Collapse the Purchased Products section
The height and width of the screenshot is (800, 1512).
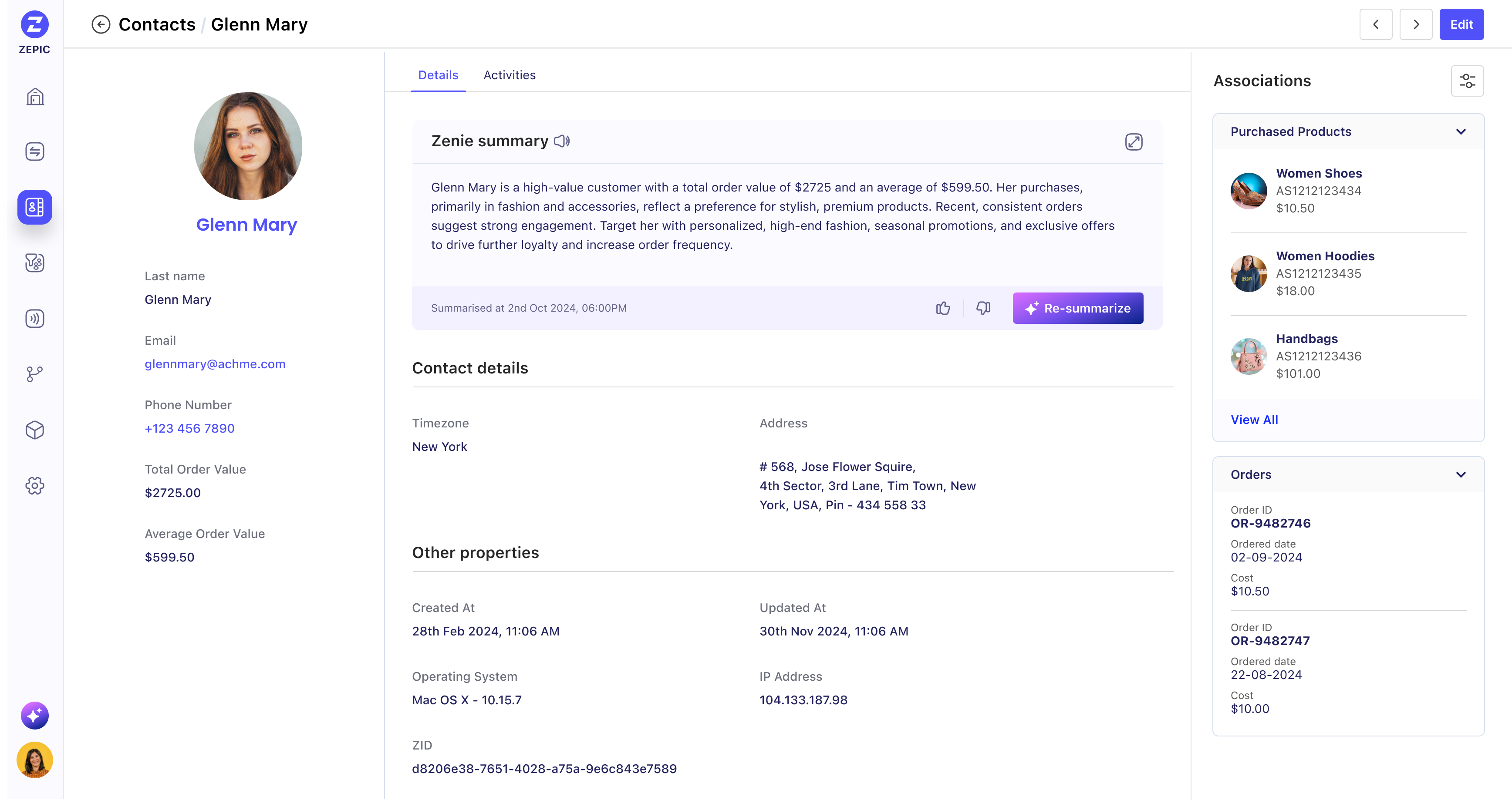(1461, 132)
